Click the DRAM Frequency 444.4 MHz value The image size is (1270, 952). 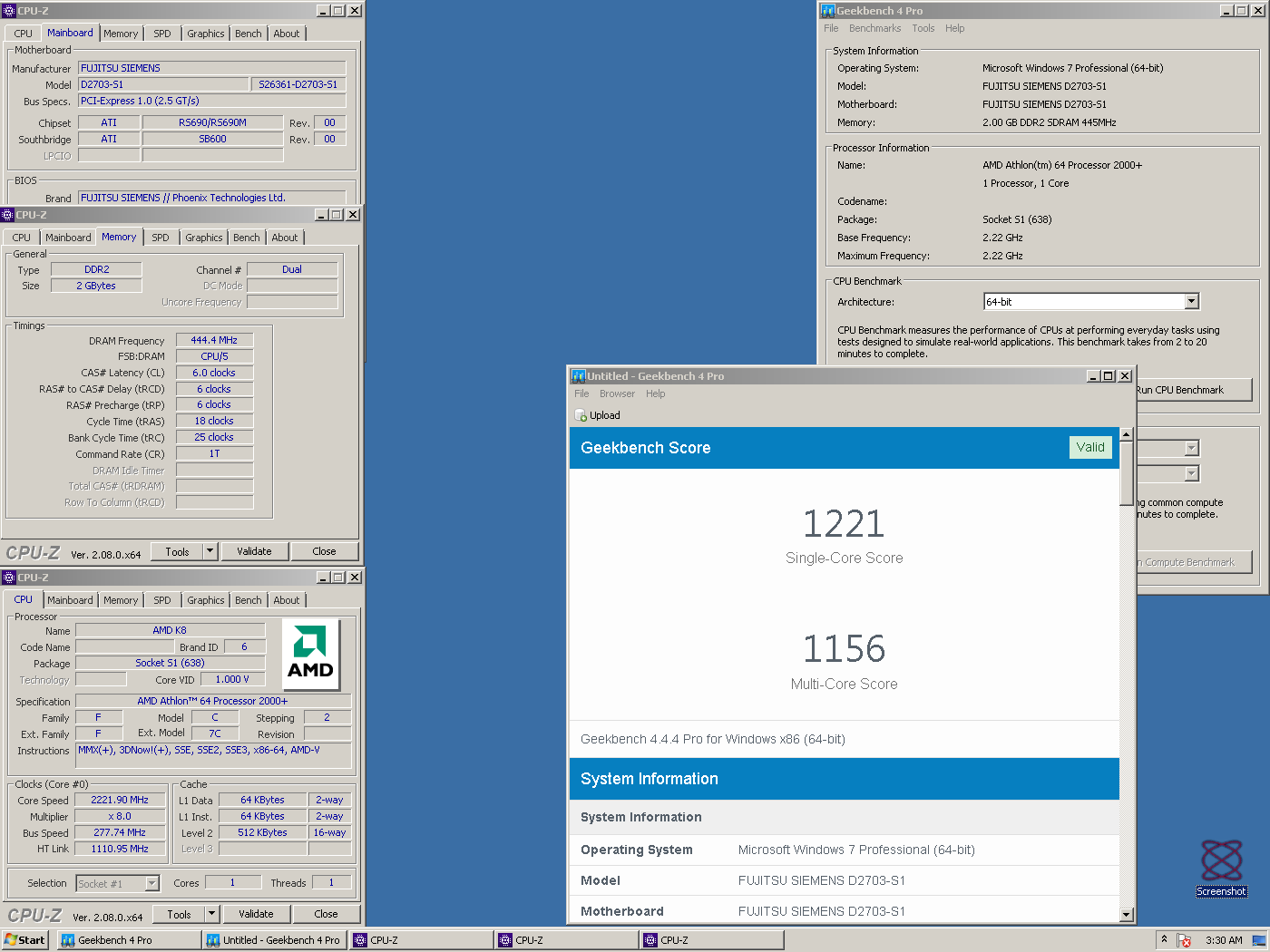point(214,340)
